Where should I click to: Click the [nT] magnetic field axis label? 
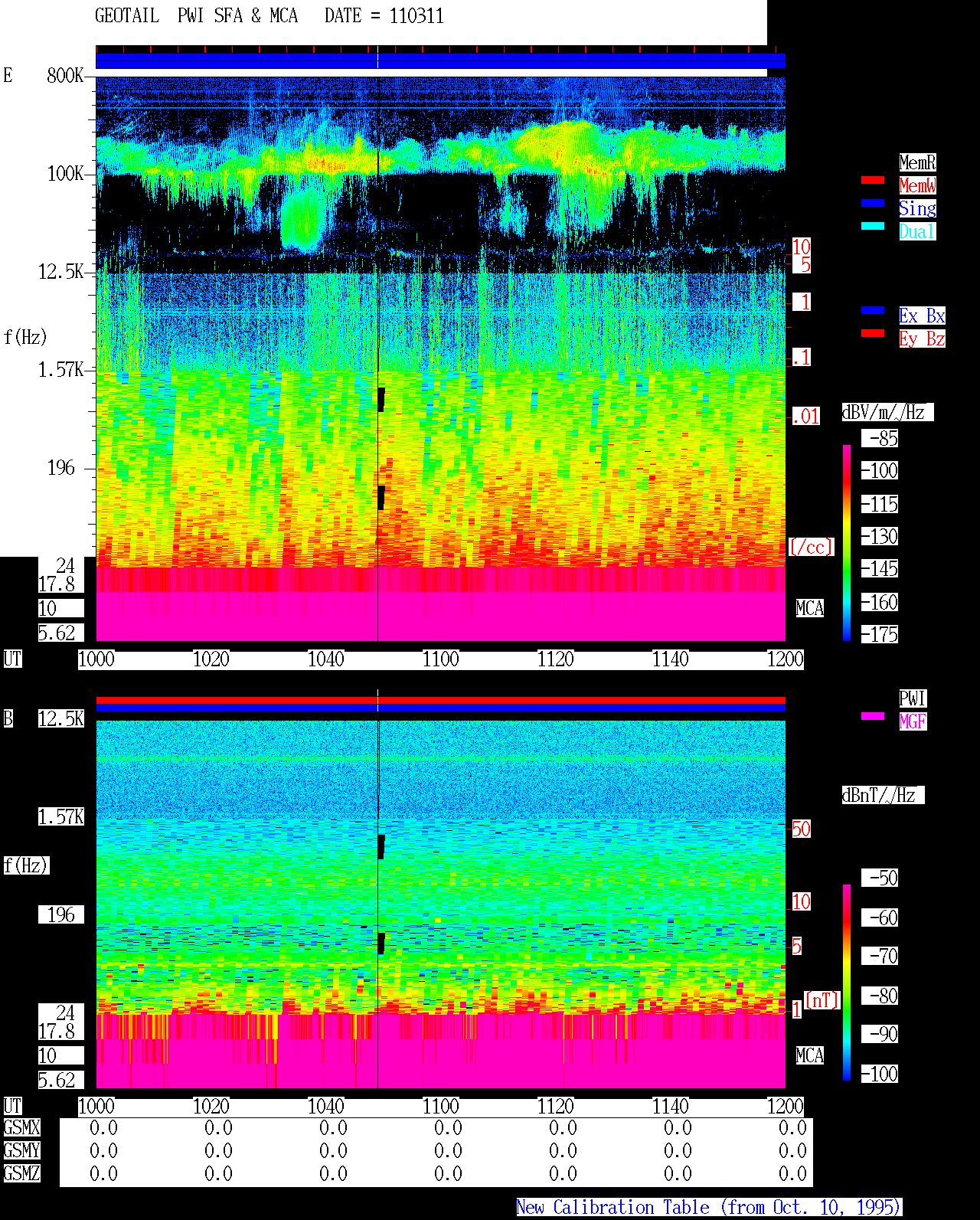point(822,1000)
